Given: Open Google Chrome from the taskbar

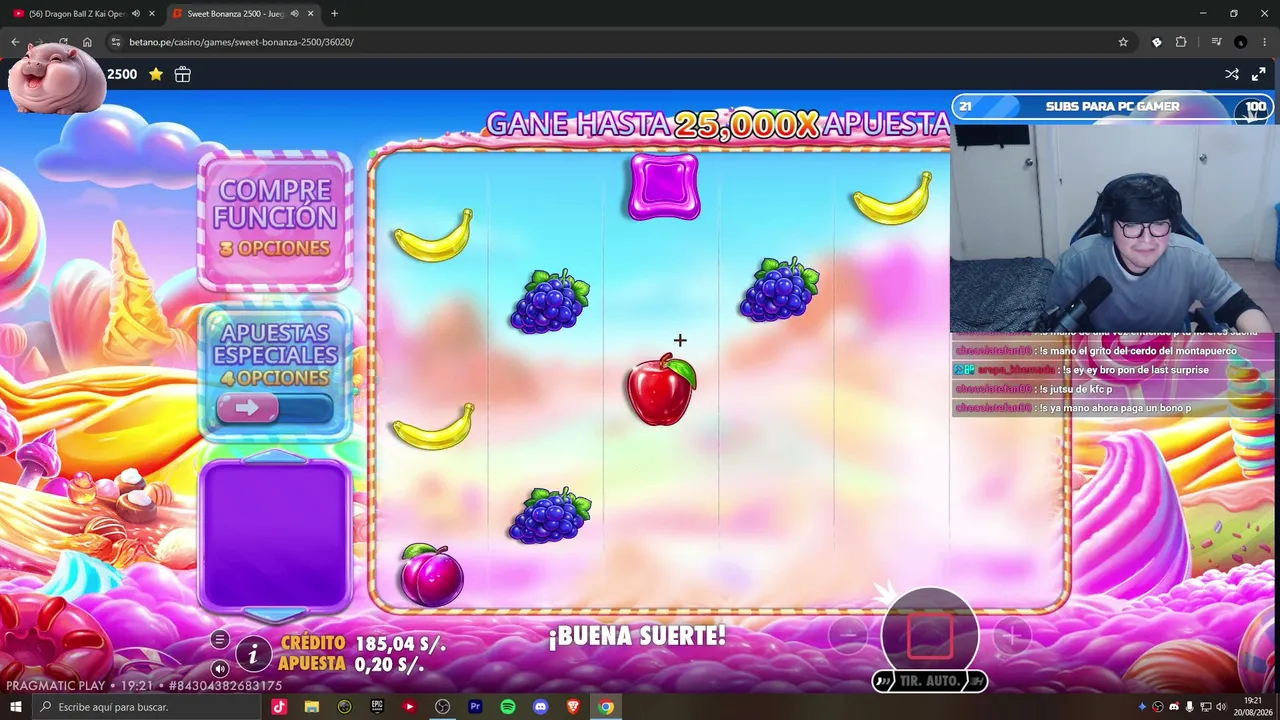Looking at the screenshot, I should pyautogui.click(x=606, y=707).
